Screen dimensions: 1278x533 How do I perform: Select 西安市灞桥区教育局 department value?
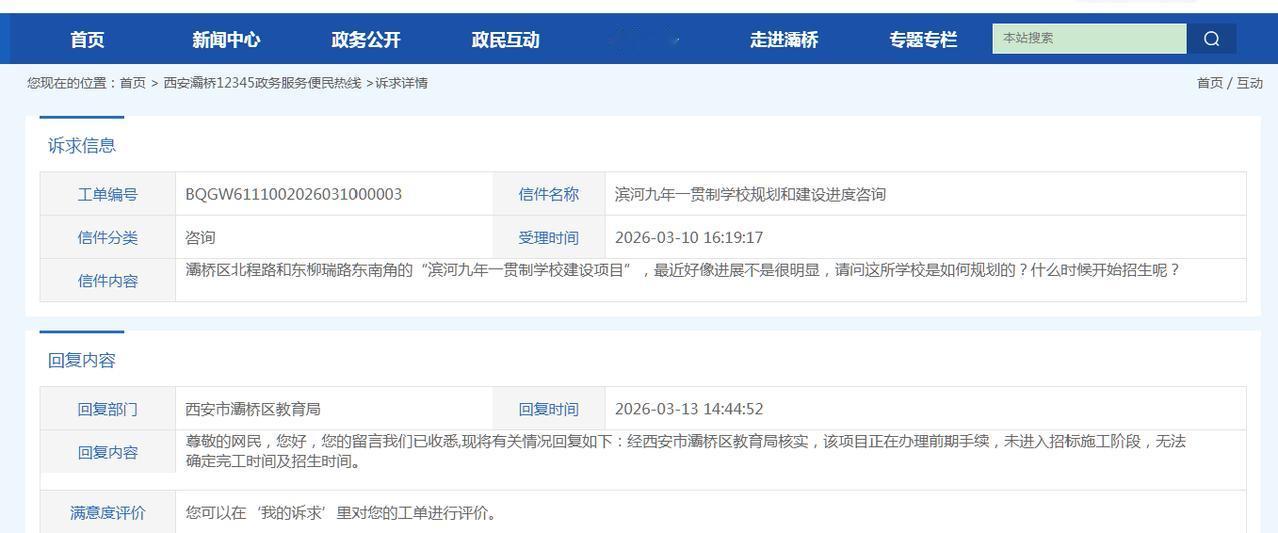click(x=253, y=409)
